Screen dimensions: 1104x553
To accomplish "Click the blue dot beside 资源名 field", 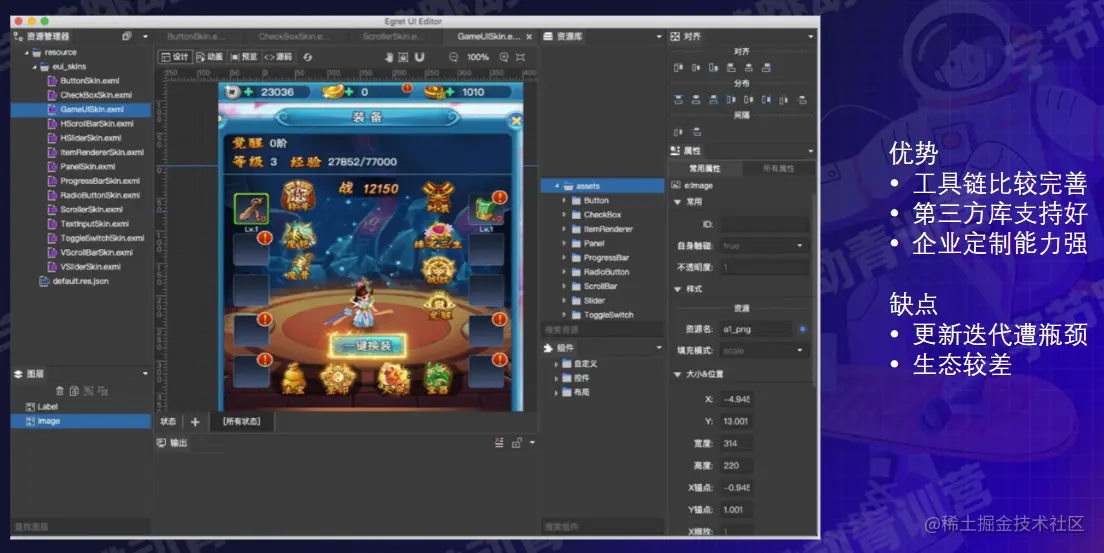I will pyautogui.click(x=803, y=329).
